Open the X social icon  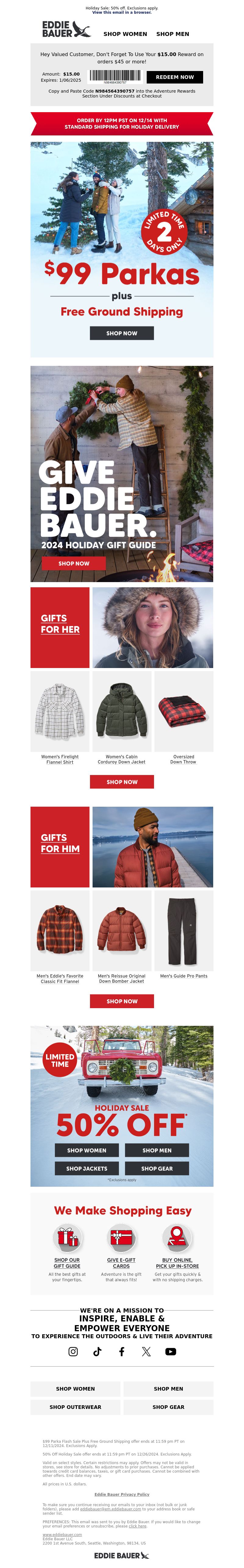146,1351
